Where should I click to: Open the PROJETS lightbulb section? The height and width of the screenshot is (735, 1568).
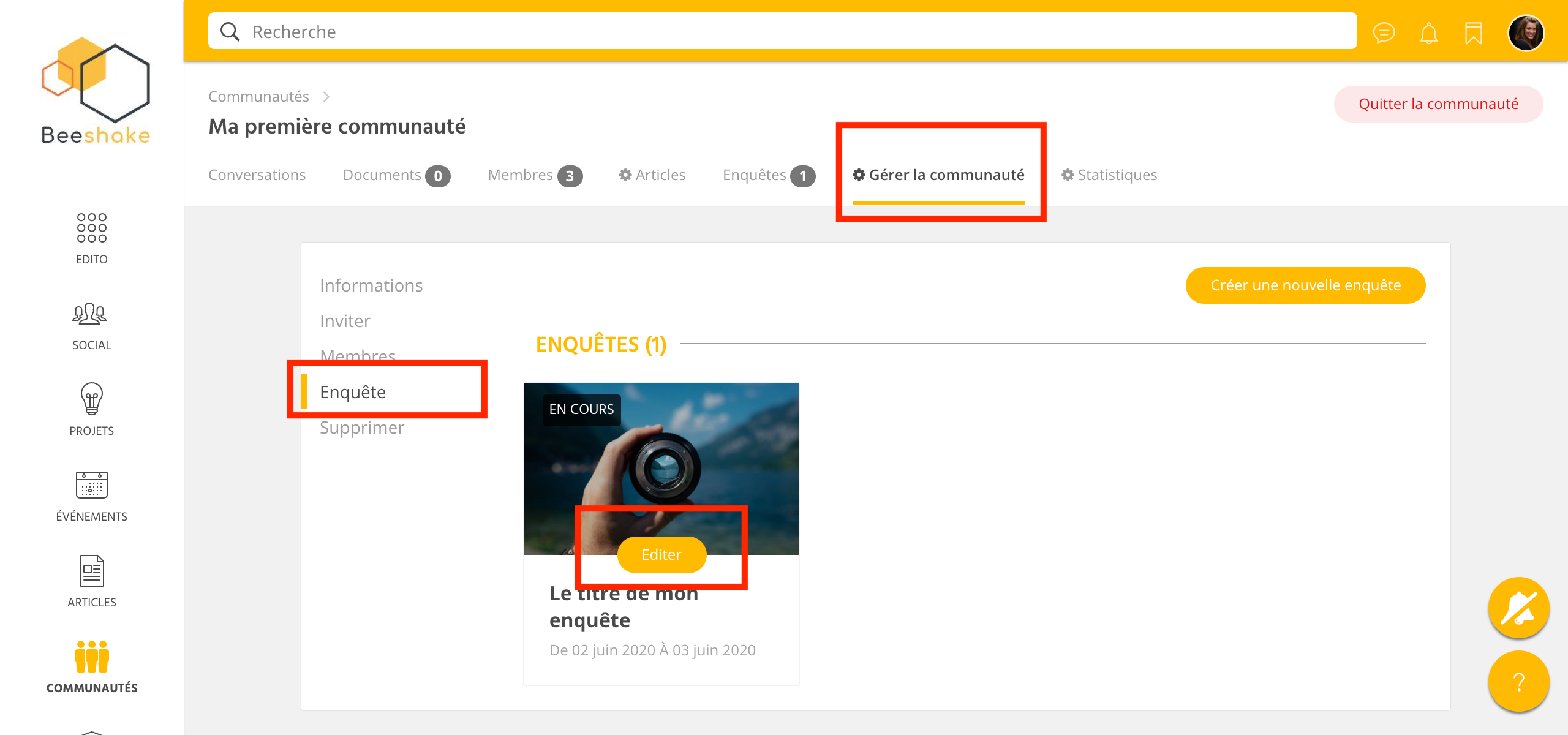tap(92, 410)
